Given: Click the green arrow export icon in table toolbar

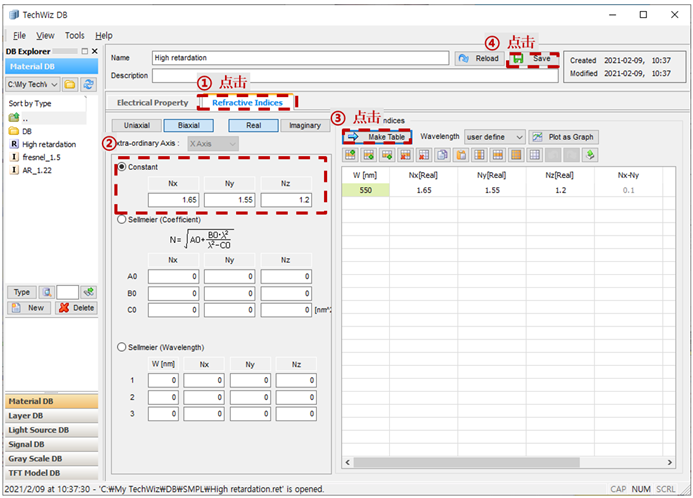Looking at the screenshot, I should pyautogui.click(x=590, y=155).
